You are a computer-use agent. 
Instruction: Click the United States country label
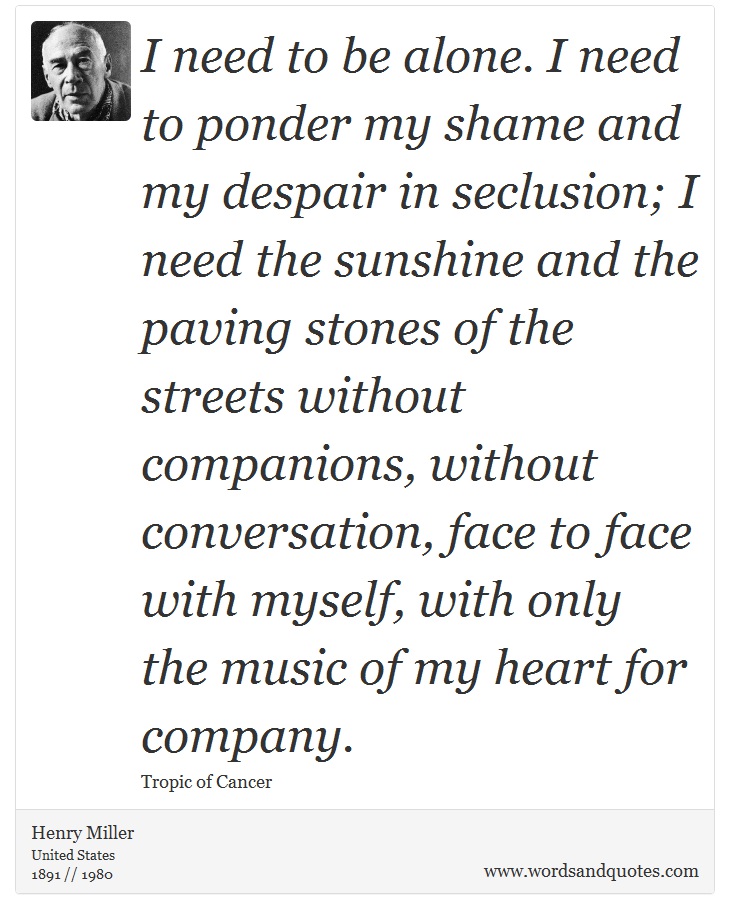tap(73, 855)
